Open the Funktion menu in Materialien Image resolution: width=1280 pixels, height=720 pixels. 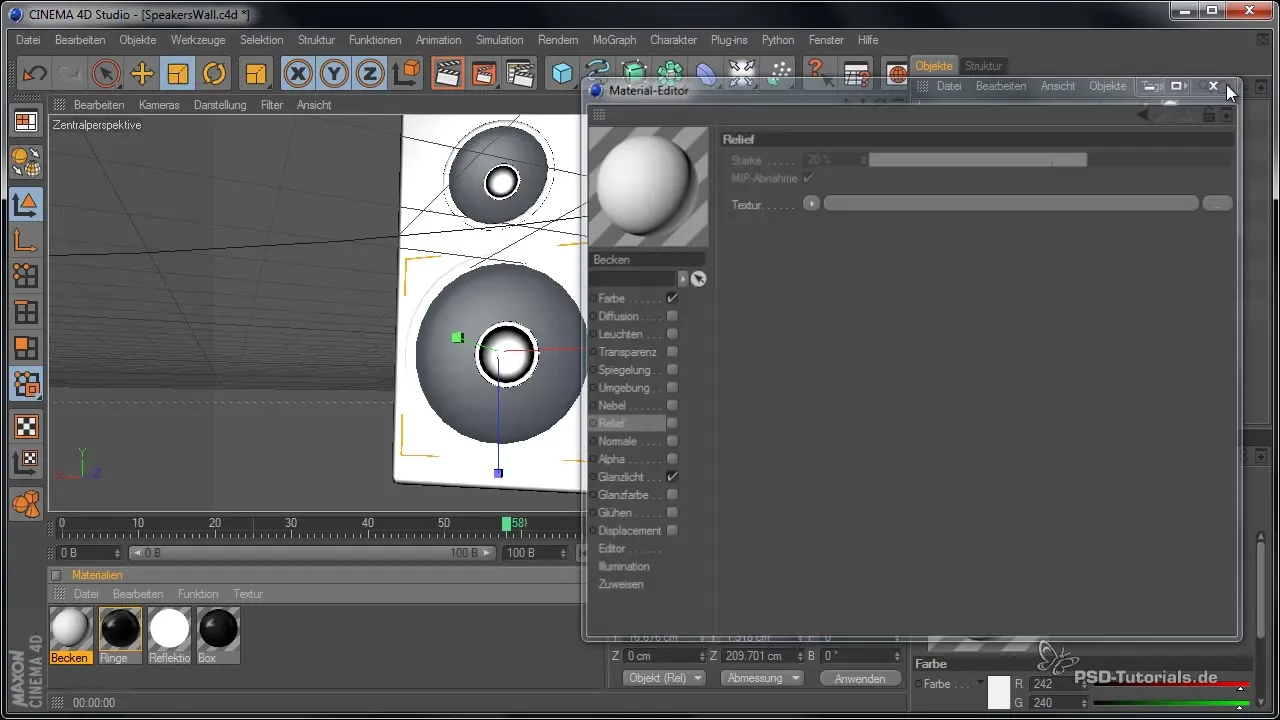coord(198,594)
